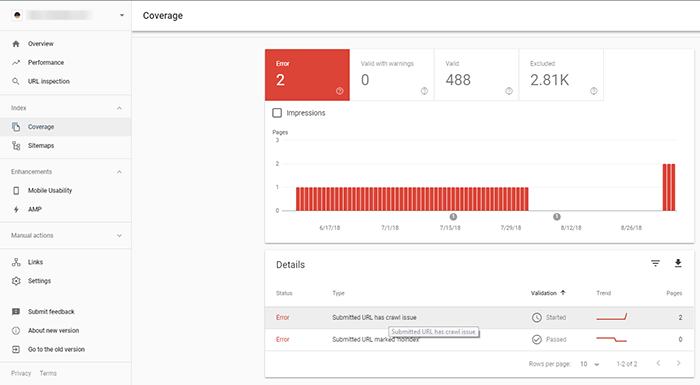Click annotation marker near 7/15/18
Image resolution: width=700 pixels, height=385 pixels.
454,217
